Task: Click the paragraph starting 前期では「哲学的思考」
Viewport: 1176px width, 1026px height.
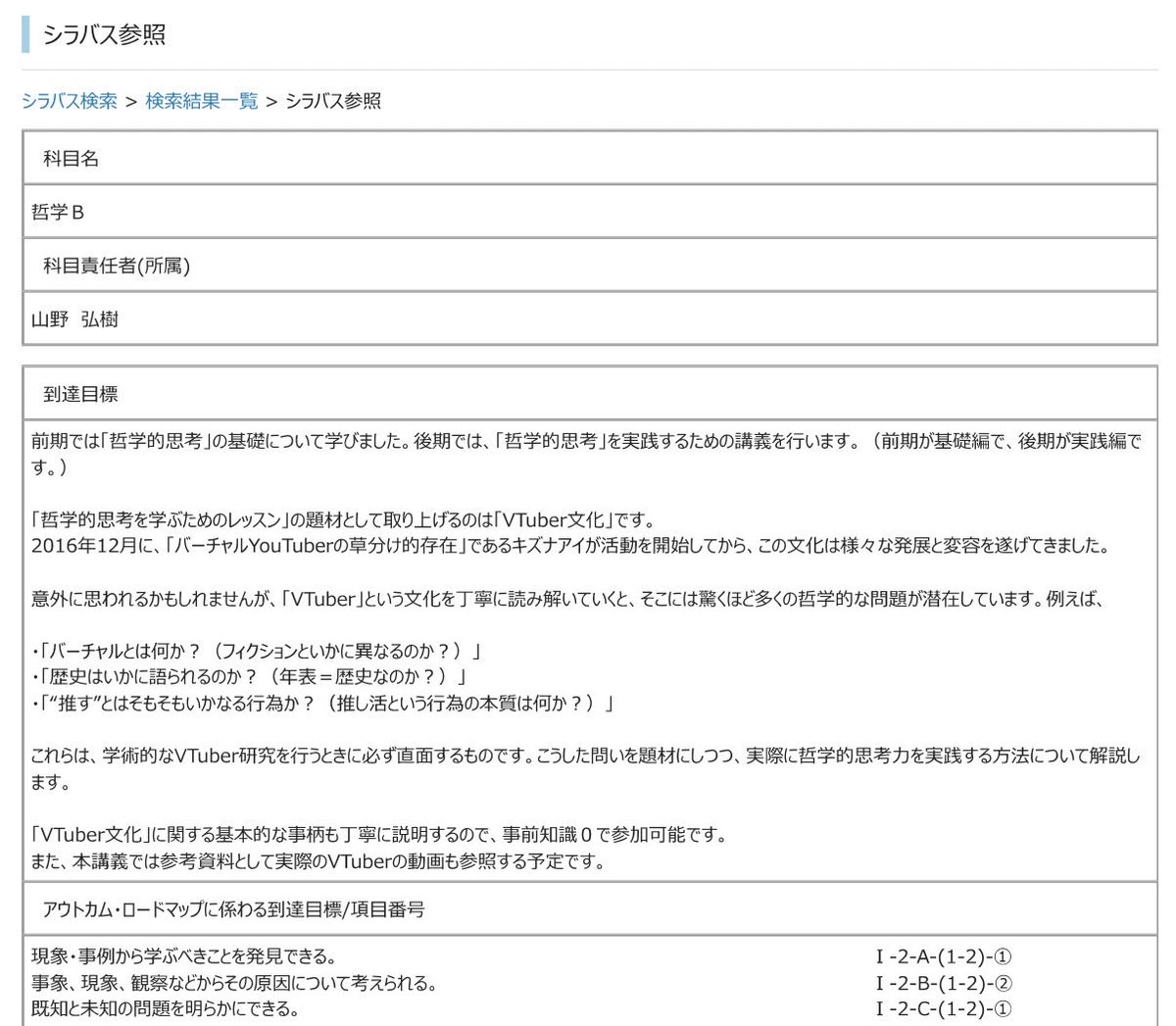Action: (x=586, y=454)
